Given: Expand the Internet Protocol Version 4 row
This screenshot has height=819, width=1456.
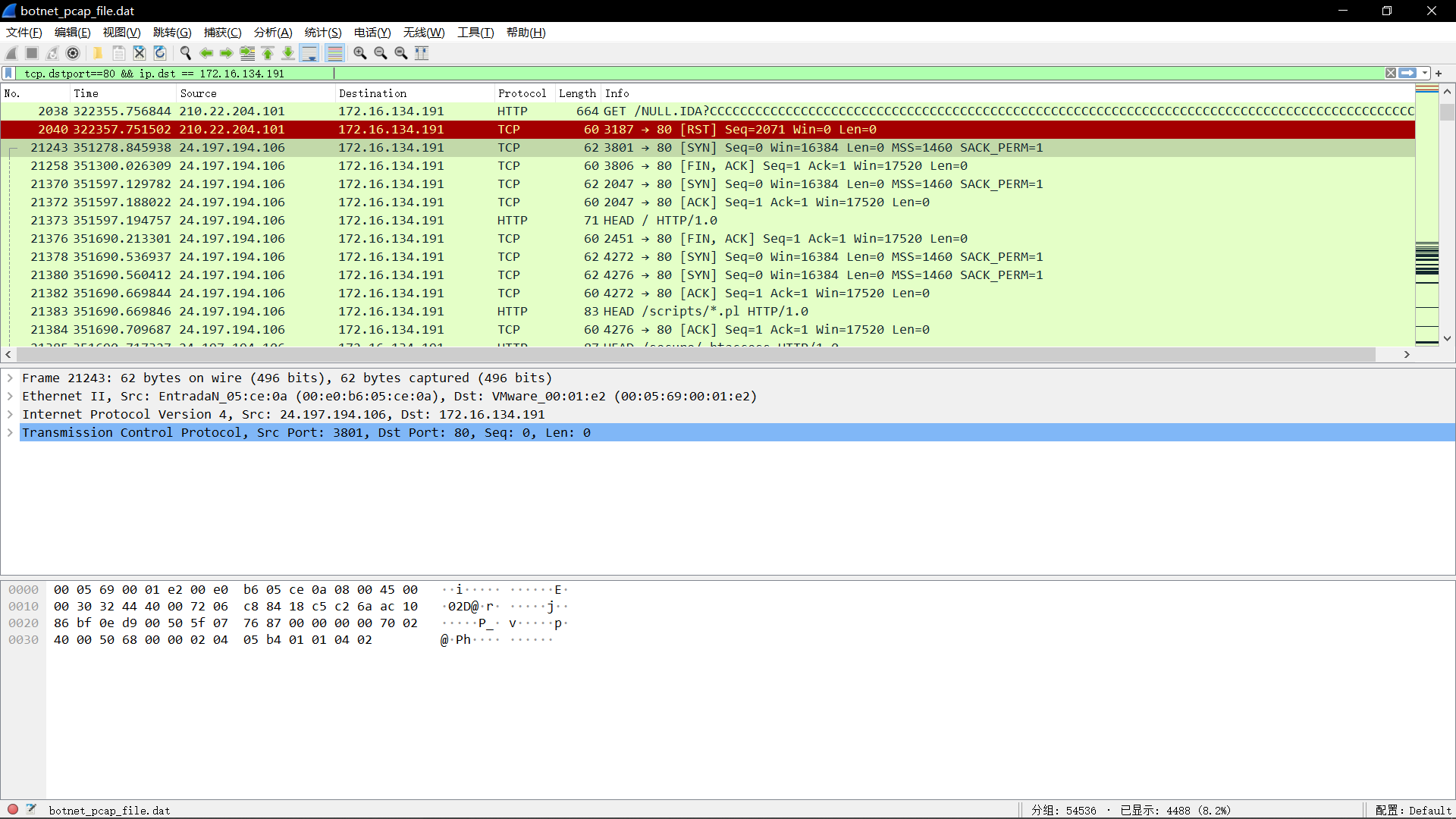Looking at the screenshot, I should tap(10, 414).
